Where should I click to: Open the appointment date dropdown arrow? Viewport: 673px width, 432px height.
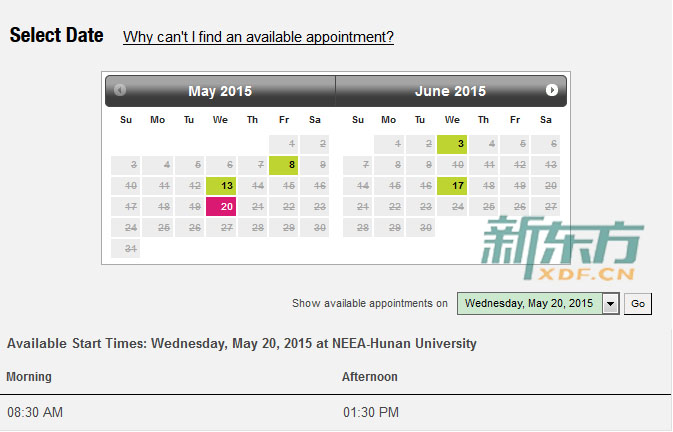610,304
